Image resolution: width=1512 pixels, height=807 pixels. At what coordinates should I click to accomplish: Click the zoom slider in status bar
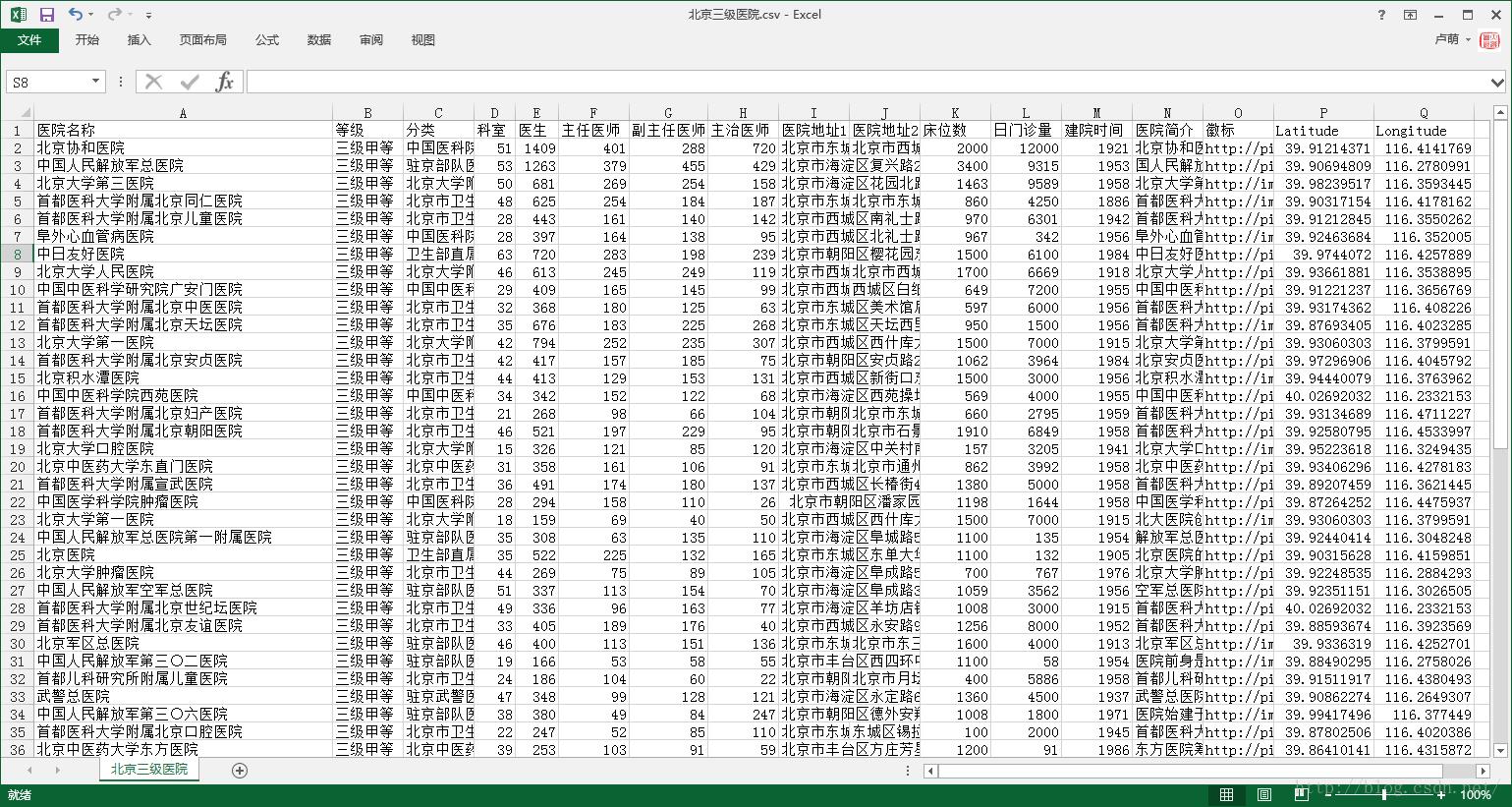pos(1384,794)
